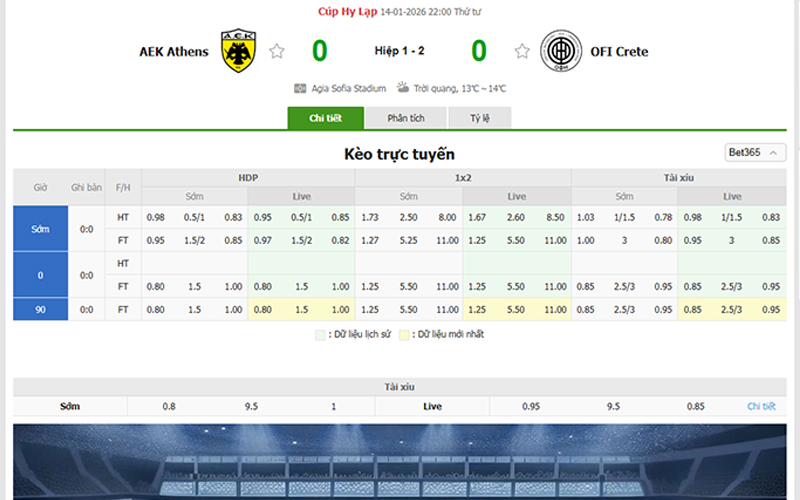Open the Bet365 bookmaker dropdown
The width and height of the screenshot is (800, 500).
pyautogui.click(x=755, y=153)
